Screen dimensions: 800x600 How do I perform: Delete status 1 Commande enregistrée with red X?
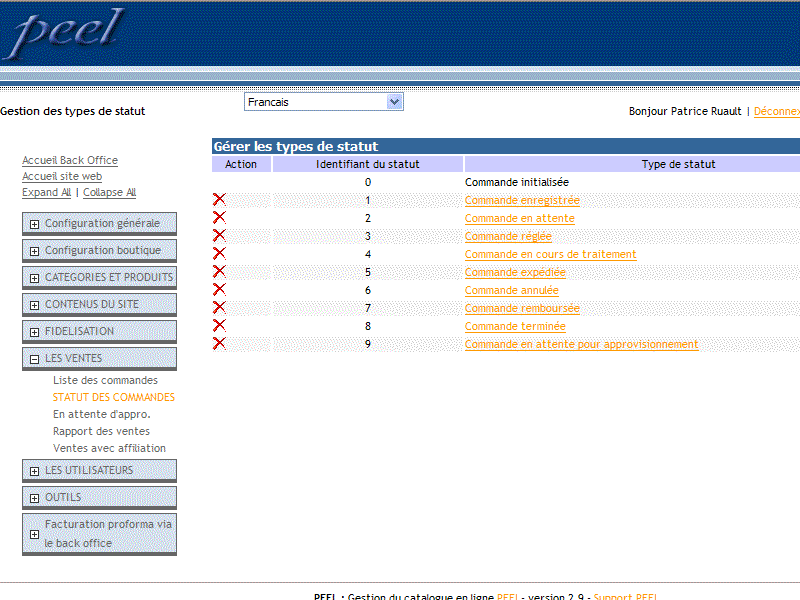tap(219, 199)
